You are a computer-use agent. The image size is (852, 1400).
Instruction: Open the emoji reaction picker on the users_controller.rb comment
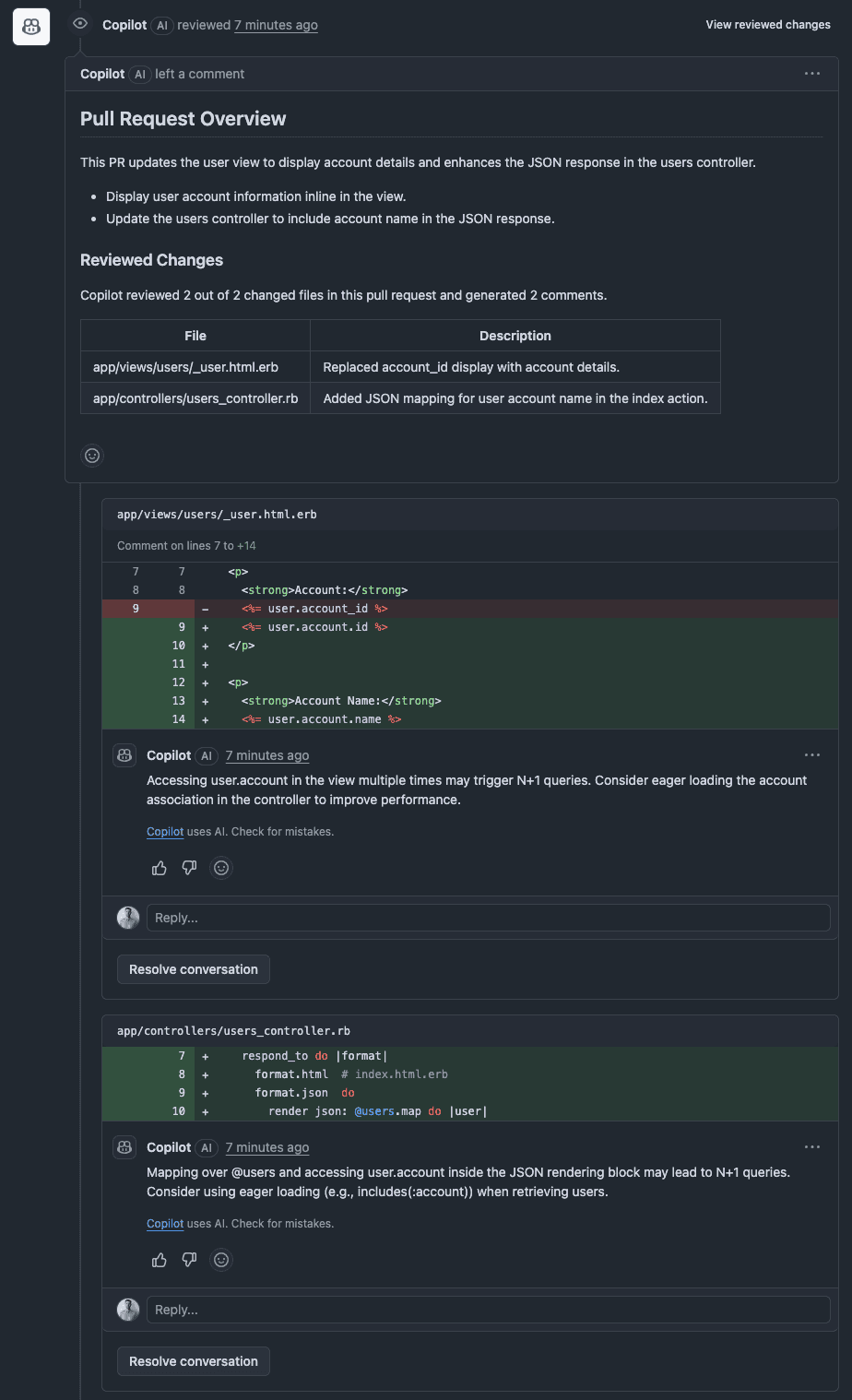pos(221,1260)
